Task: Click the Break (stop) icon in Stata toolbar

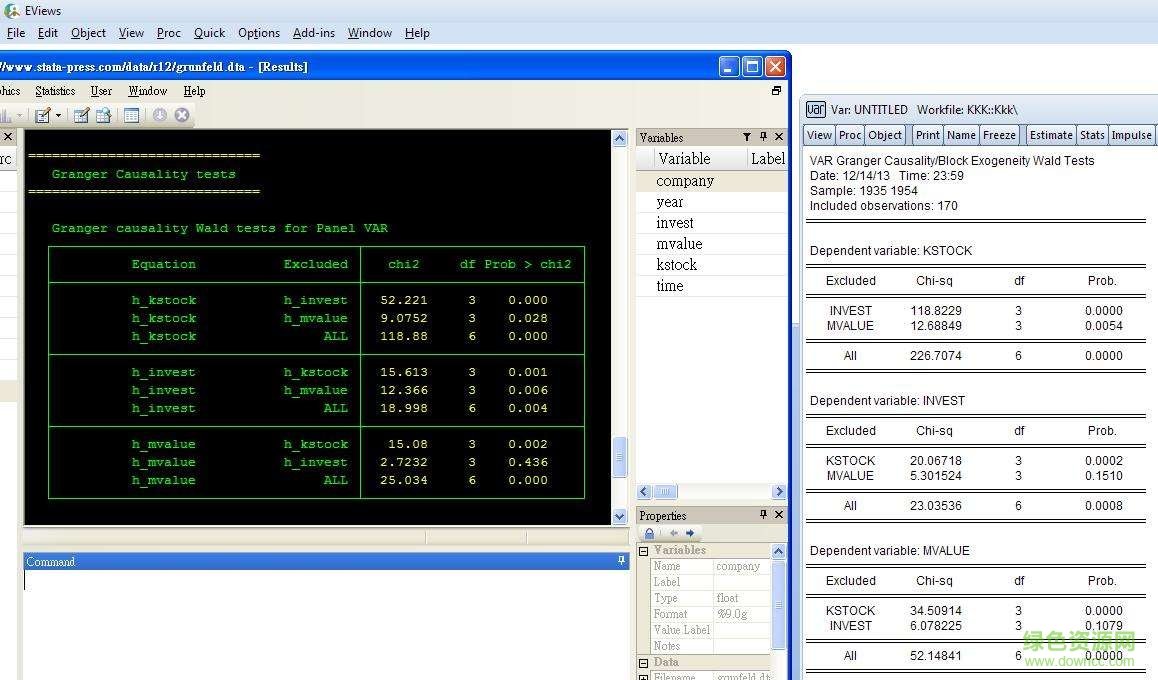Action: point(182,114)
